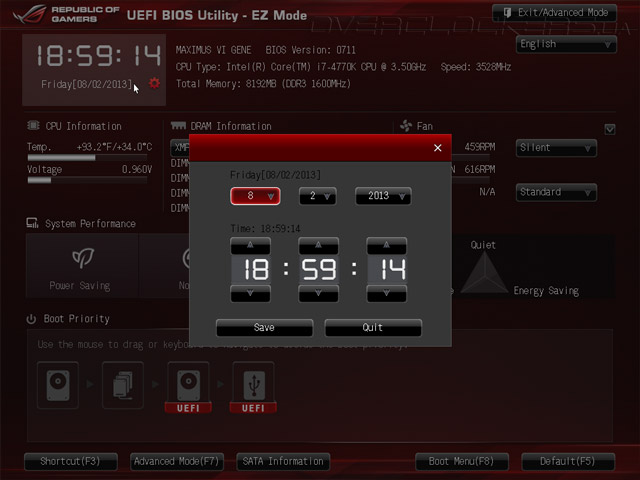Select the first hard disk boot device icon
640x480 pixels.
[x=58, y=385]
